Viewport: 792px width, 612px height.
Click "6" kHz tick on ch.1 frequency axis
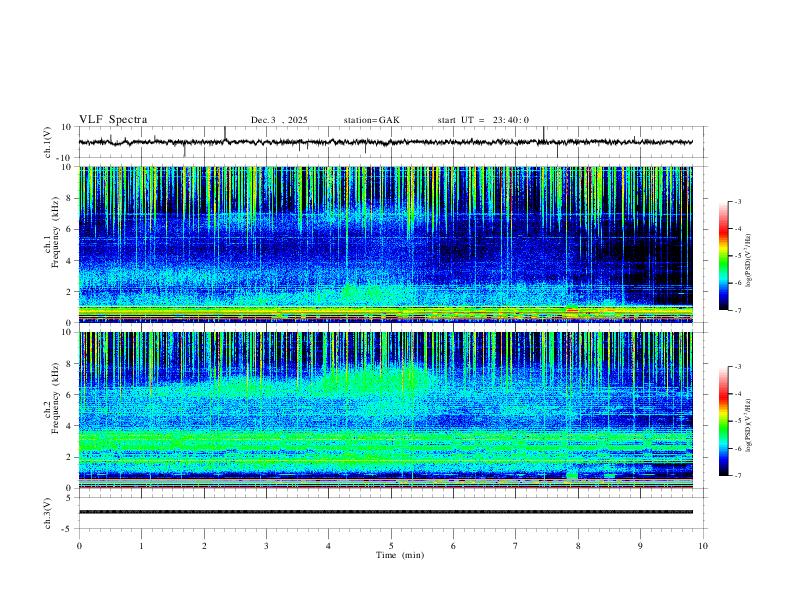[x=70, y=229]
